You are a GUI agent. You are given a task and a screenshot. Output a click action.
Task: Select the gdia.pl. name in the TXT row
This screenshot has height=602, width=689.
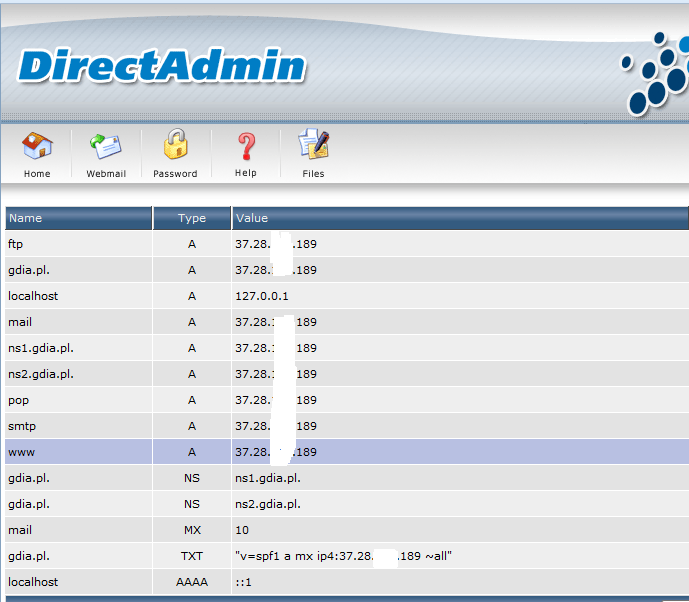(29, 556)
